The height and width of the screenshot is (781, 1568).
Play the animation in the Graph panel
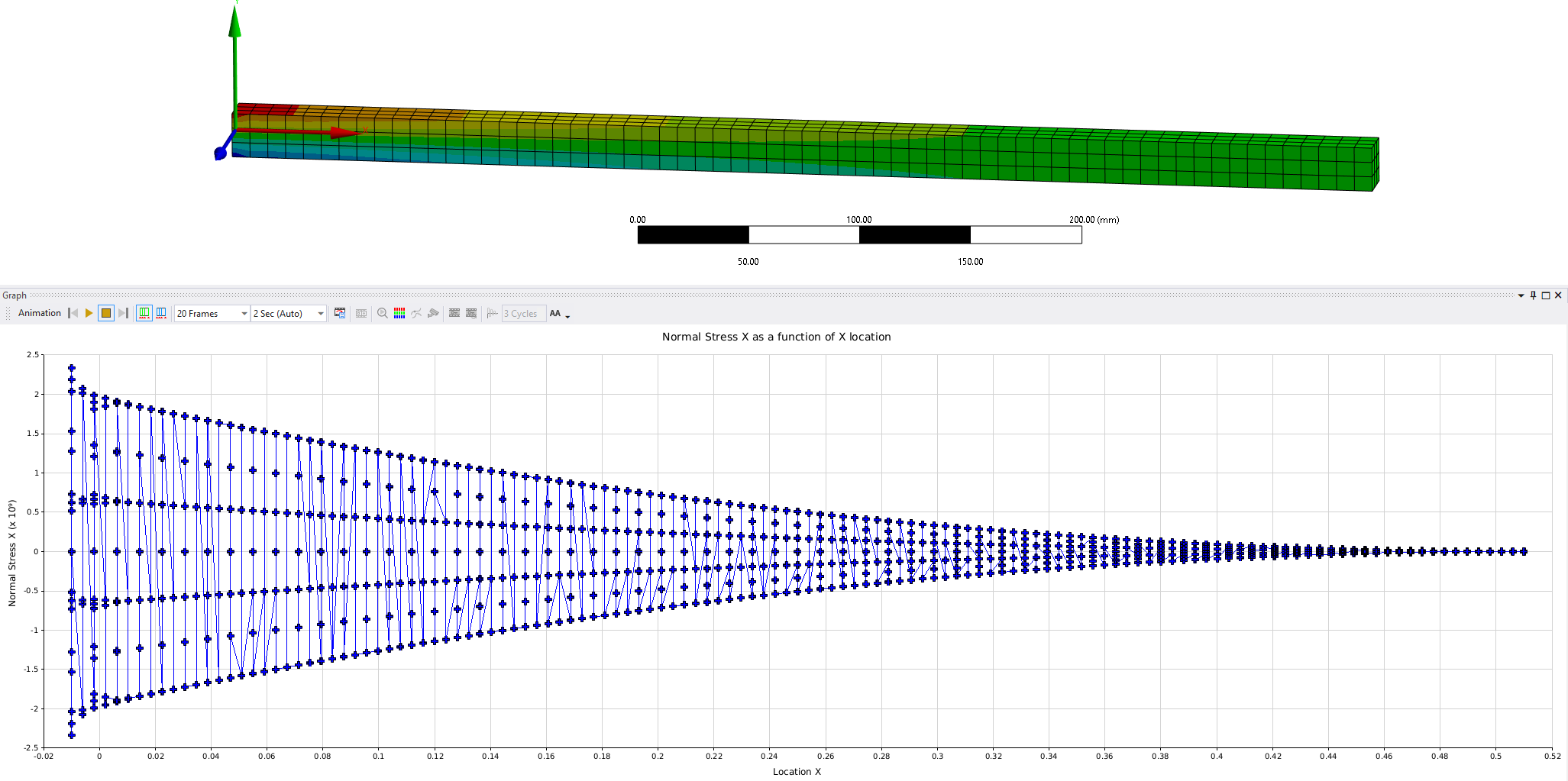pyautogui.click(x=88, y=313)
